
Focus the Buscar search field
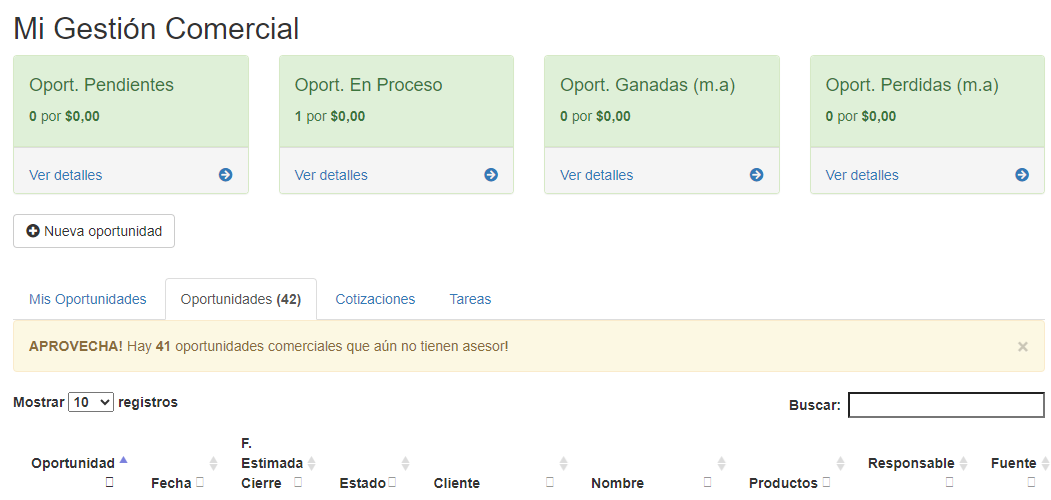coord(946,405)
